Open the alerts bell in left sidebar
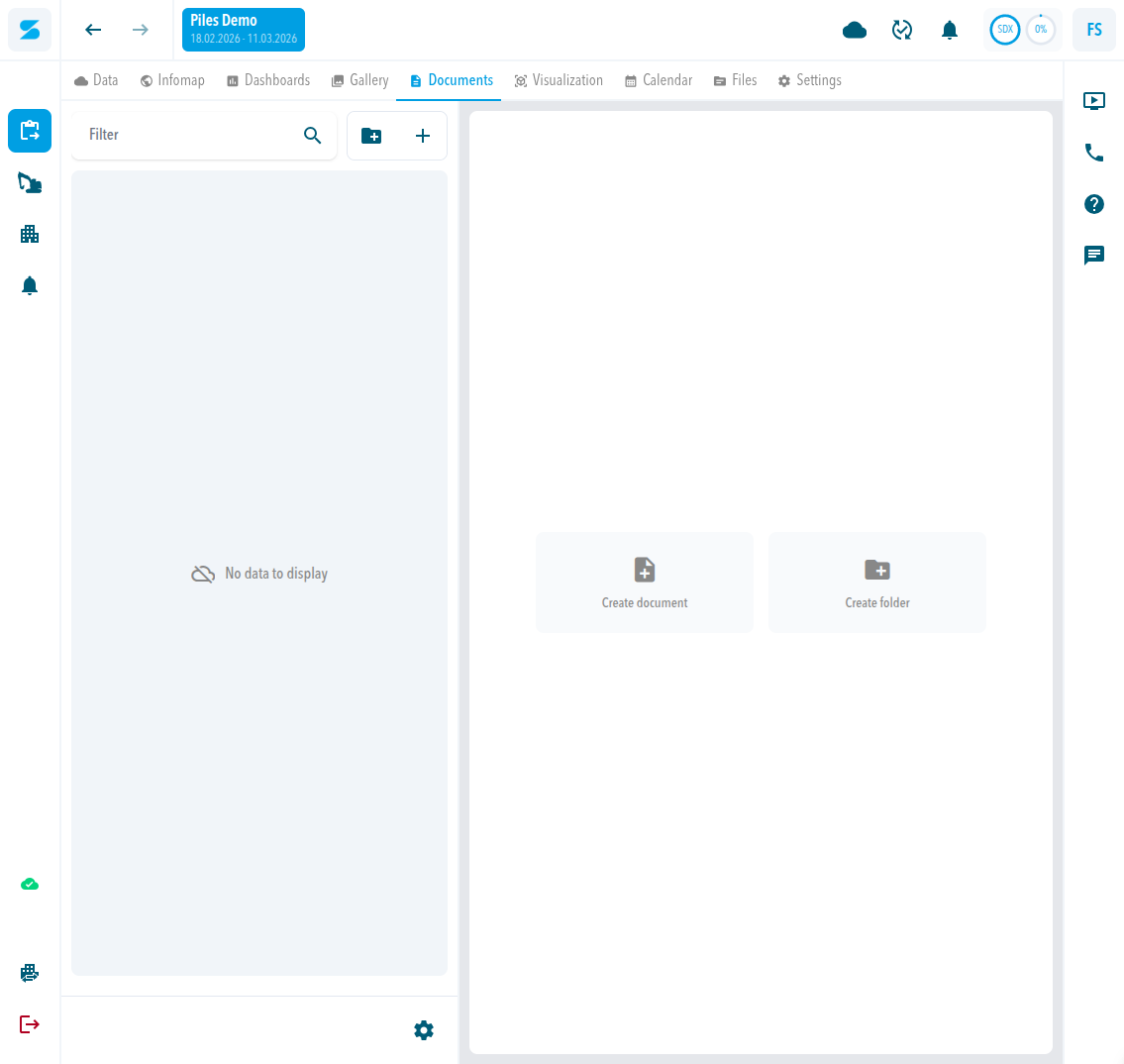The height and width of the screenshot is (1064, 1124). click(x=30, y=285)
